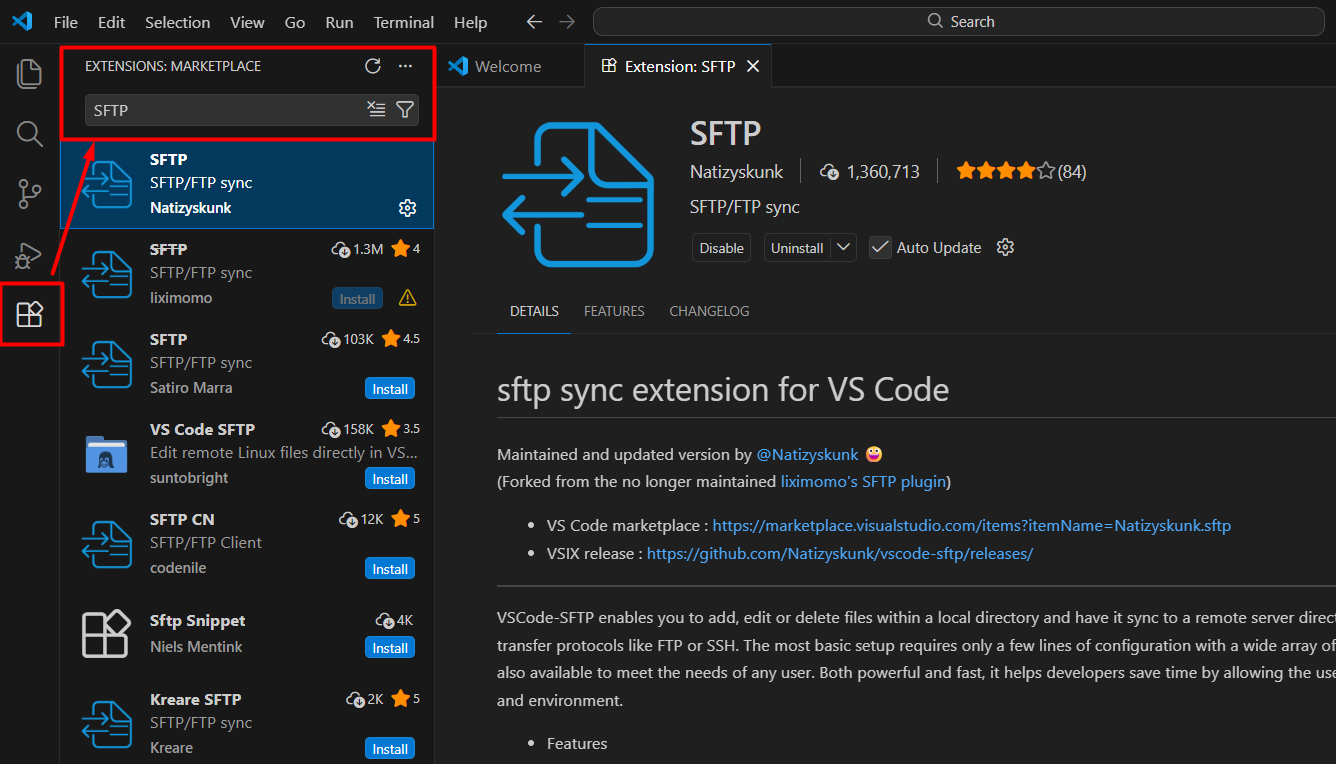
Task: Expand the Uninstall dropdown arrow
Action: [843, 248]
